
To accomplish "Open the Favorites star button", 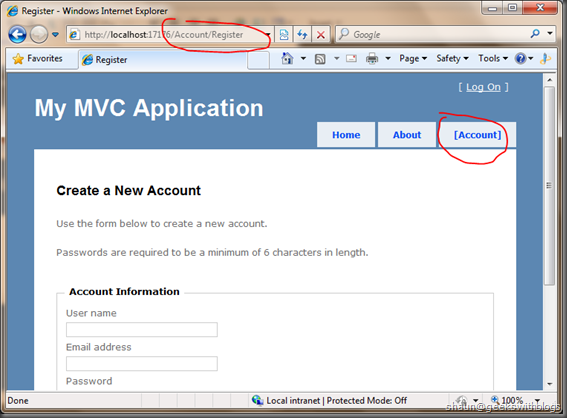I will pos(37,59).
